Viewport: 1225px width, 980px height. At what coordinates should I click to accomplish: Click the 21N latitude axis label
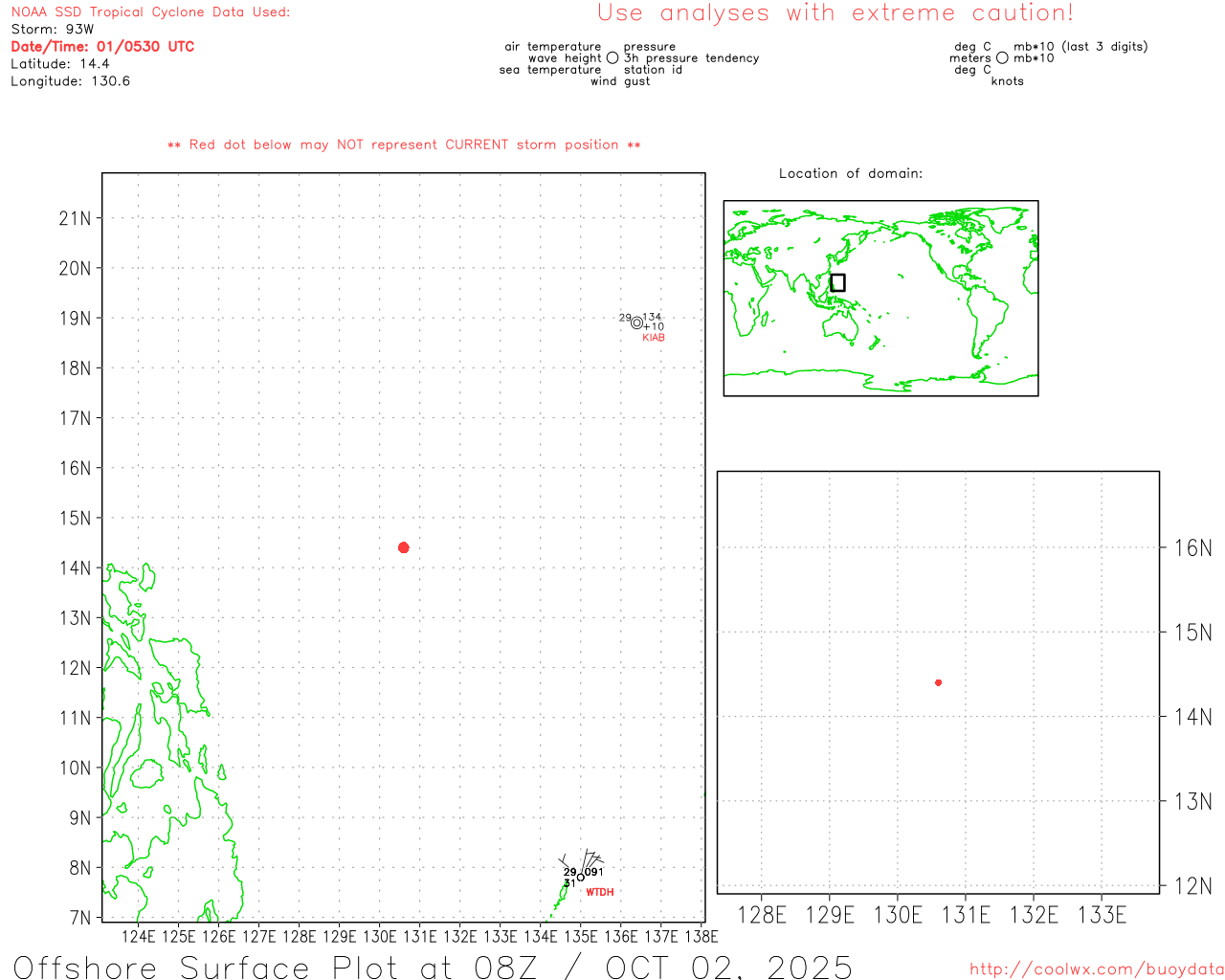tap(75, 218)
